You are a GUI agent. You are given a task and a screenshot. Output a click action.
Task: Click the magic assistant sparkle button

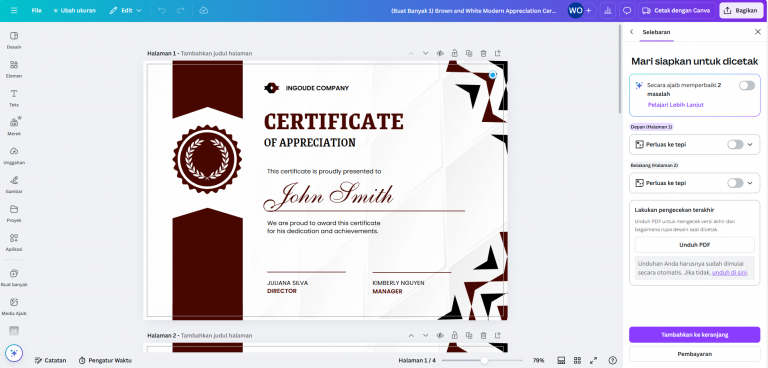14,352
